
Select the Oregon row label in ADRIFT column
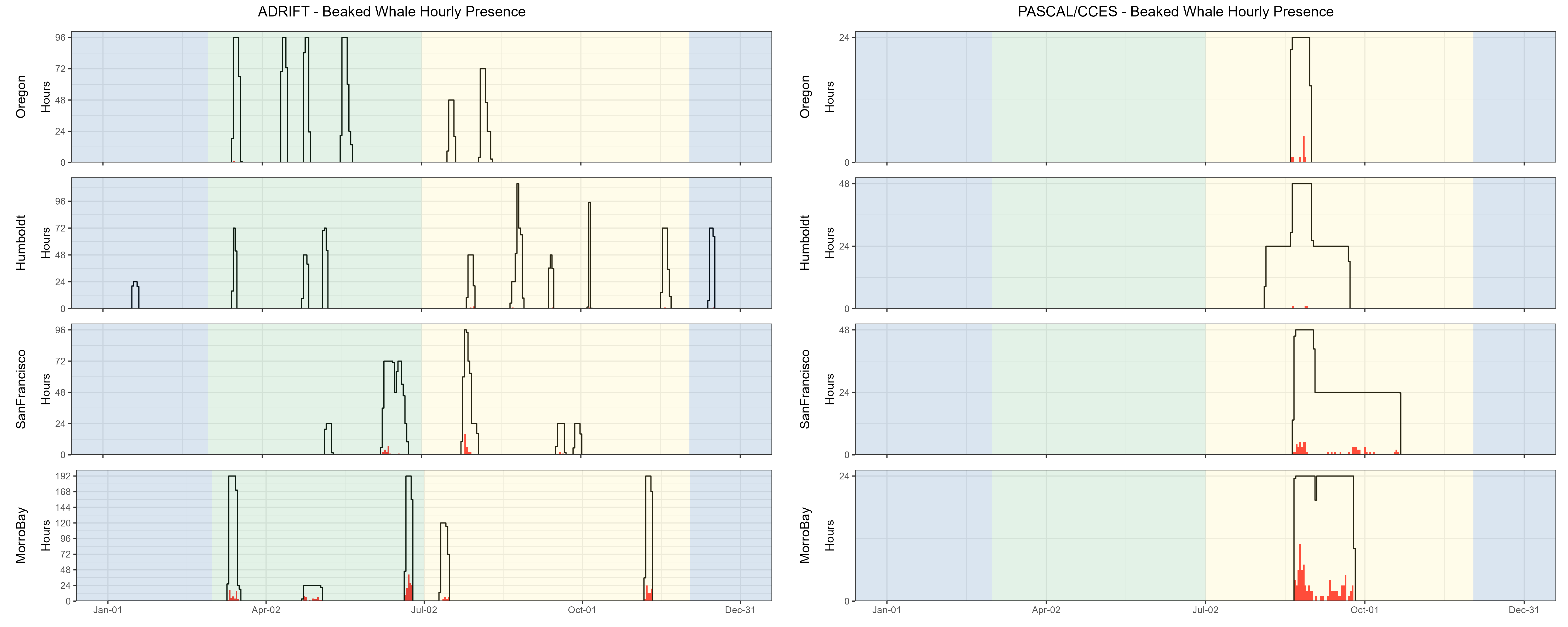[x=21, y=97]
